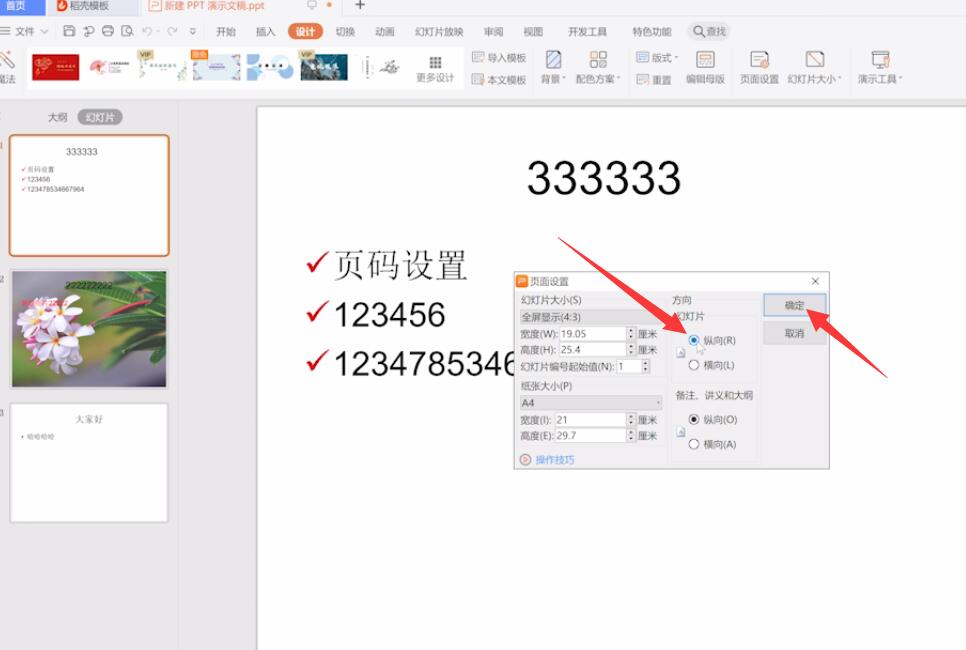Select slide 横向(L) landscape radio button
The image size is (966, 650).
694,365
